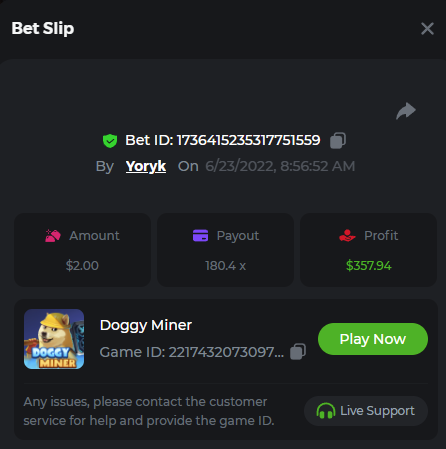Select the Doggy Miner game title
This screenshot has width=446, height=449.
(146, 325)
